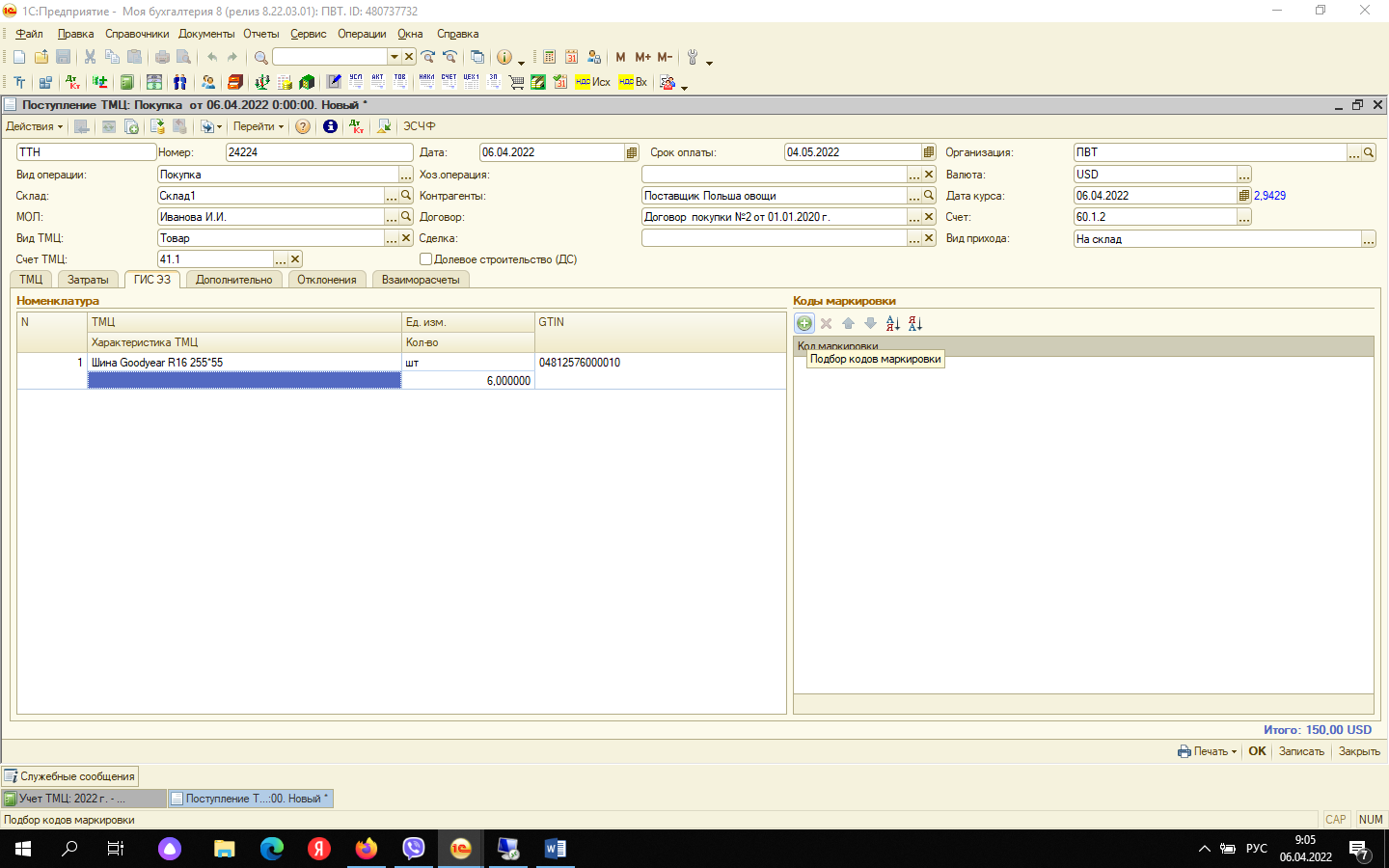Click the blue info icon in document toolbar
Image resolution: width=1389 pixels, height=868 pixels.
tap(330, 126)
